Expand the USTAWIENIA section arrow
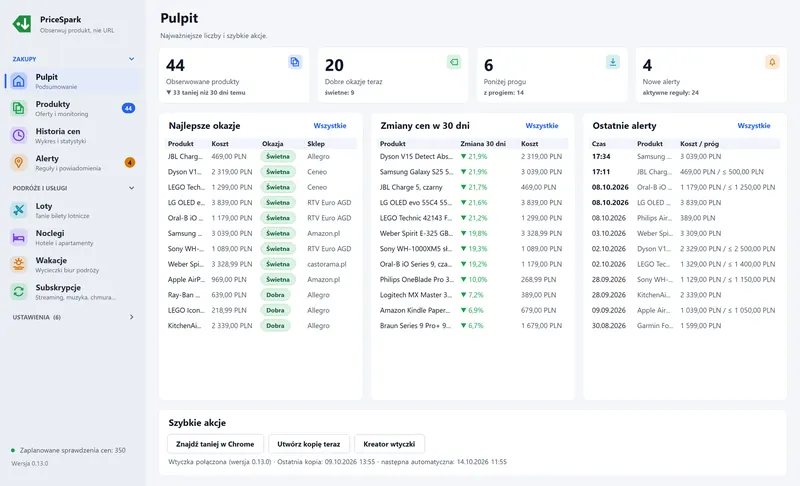 pos(132,317)
